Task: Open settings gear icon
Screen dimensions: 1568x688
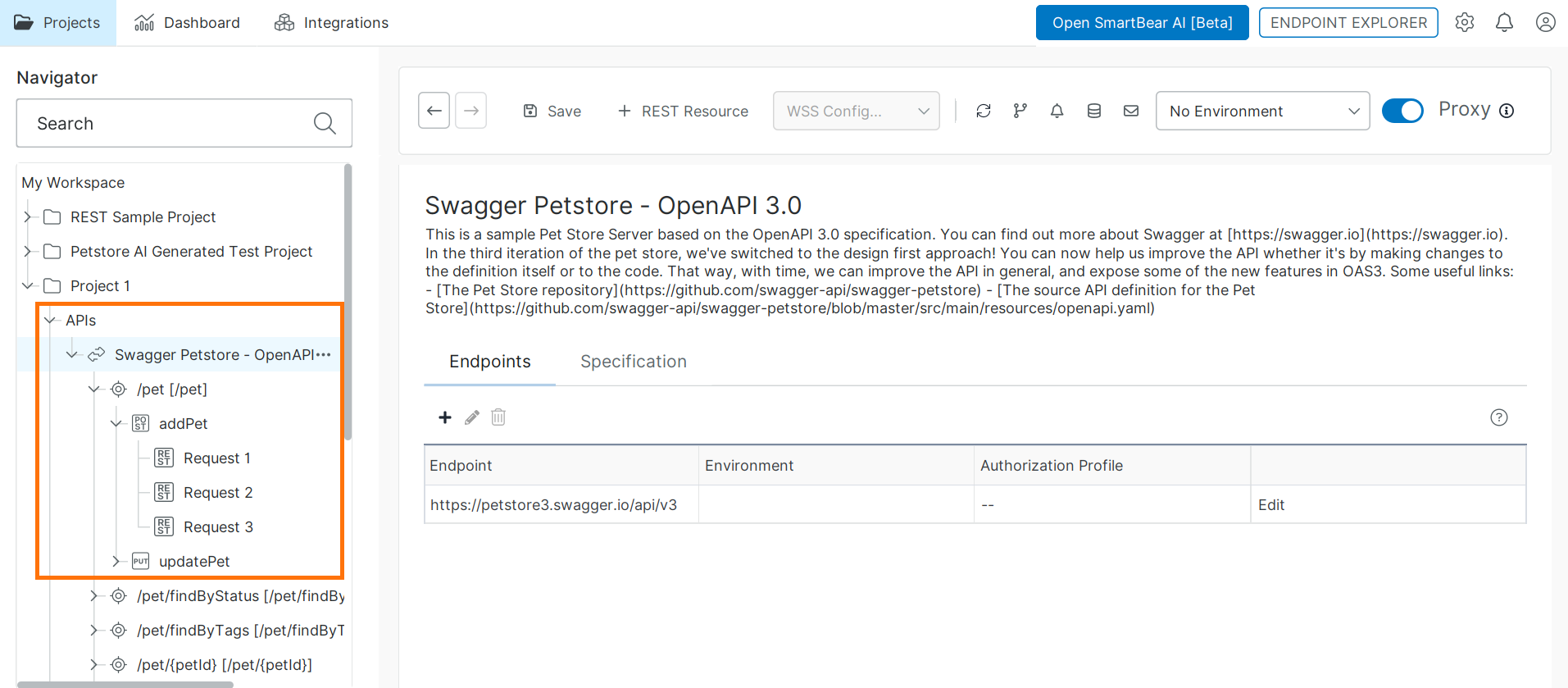Action: pyautogui.click(x=1465, y=23)
